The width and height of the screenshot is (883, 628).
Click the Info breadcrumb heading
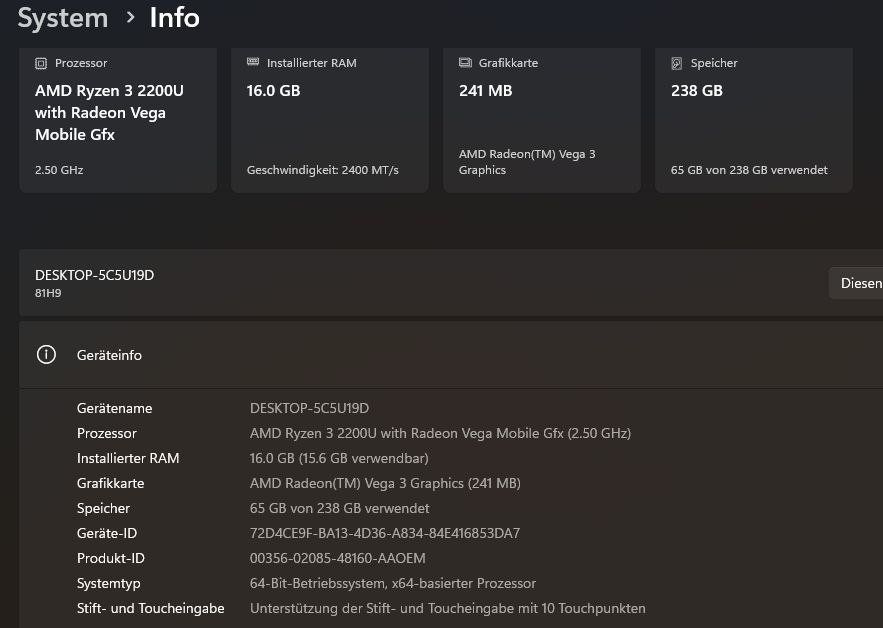[x=175, y=17]
